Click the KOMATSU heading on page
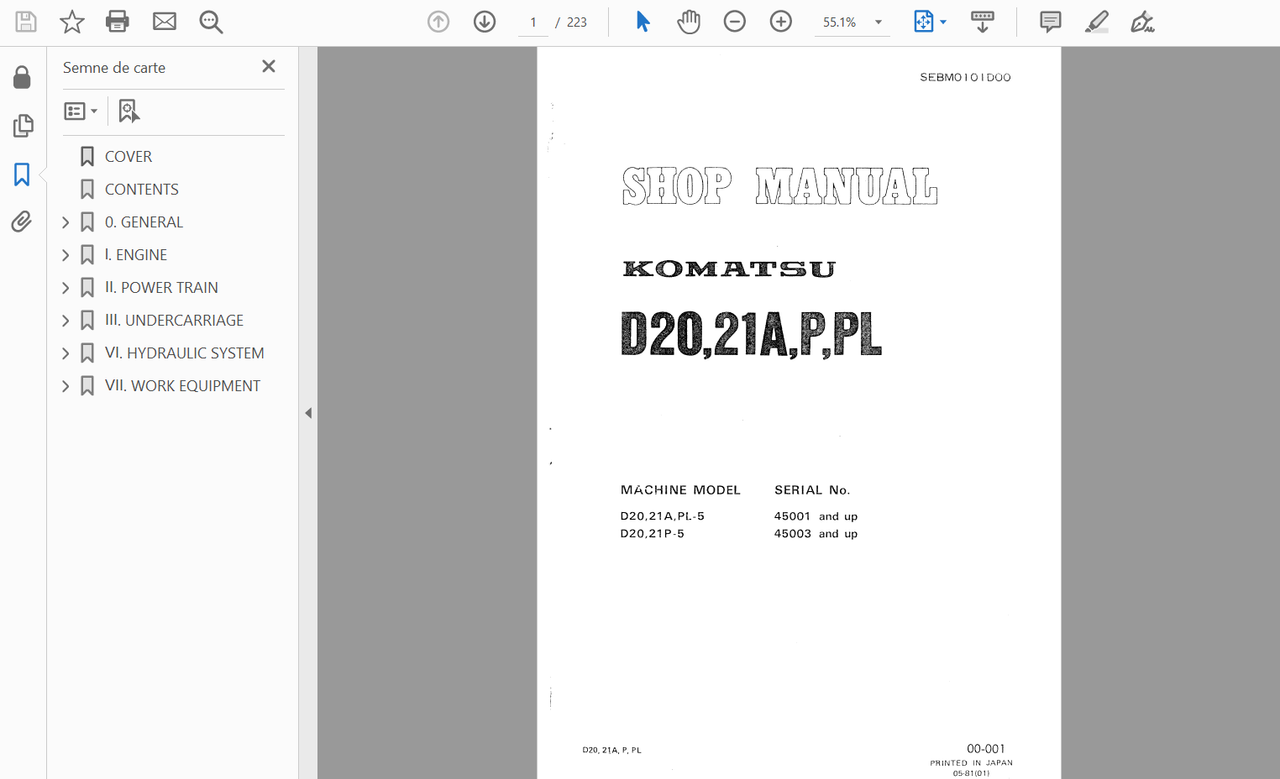The image size is (1280, 779). (x=728, y=268)
